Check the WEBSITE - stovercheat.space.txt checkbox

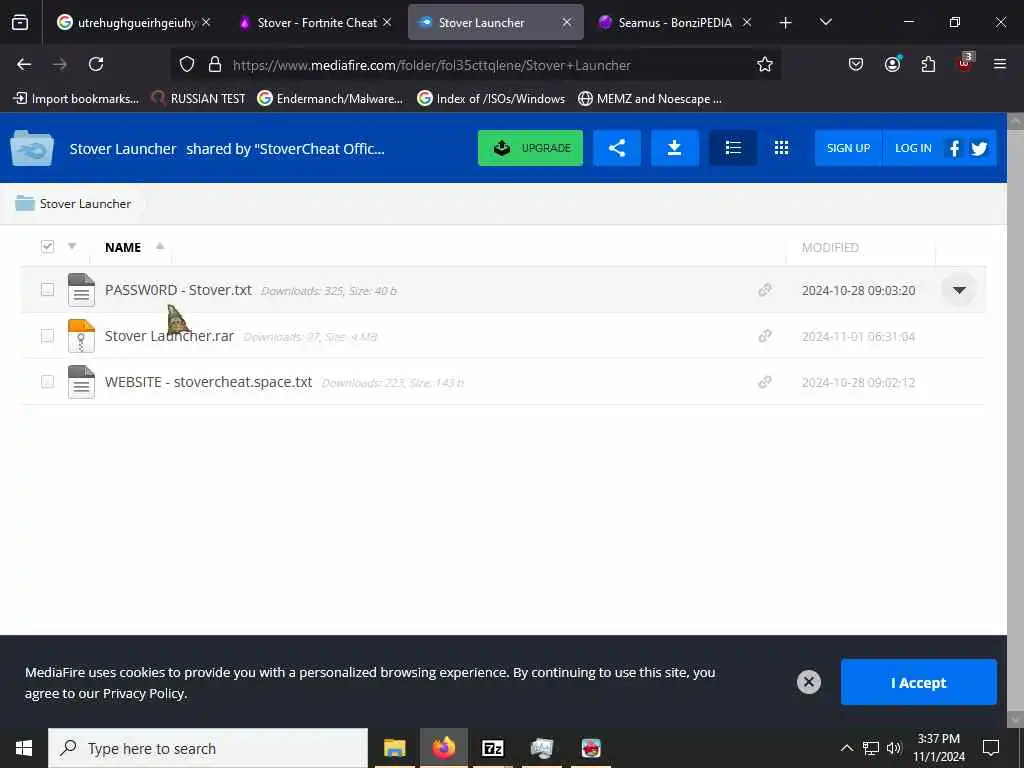point(47,381)
